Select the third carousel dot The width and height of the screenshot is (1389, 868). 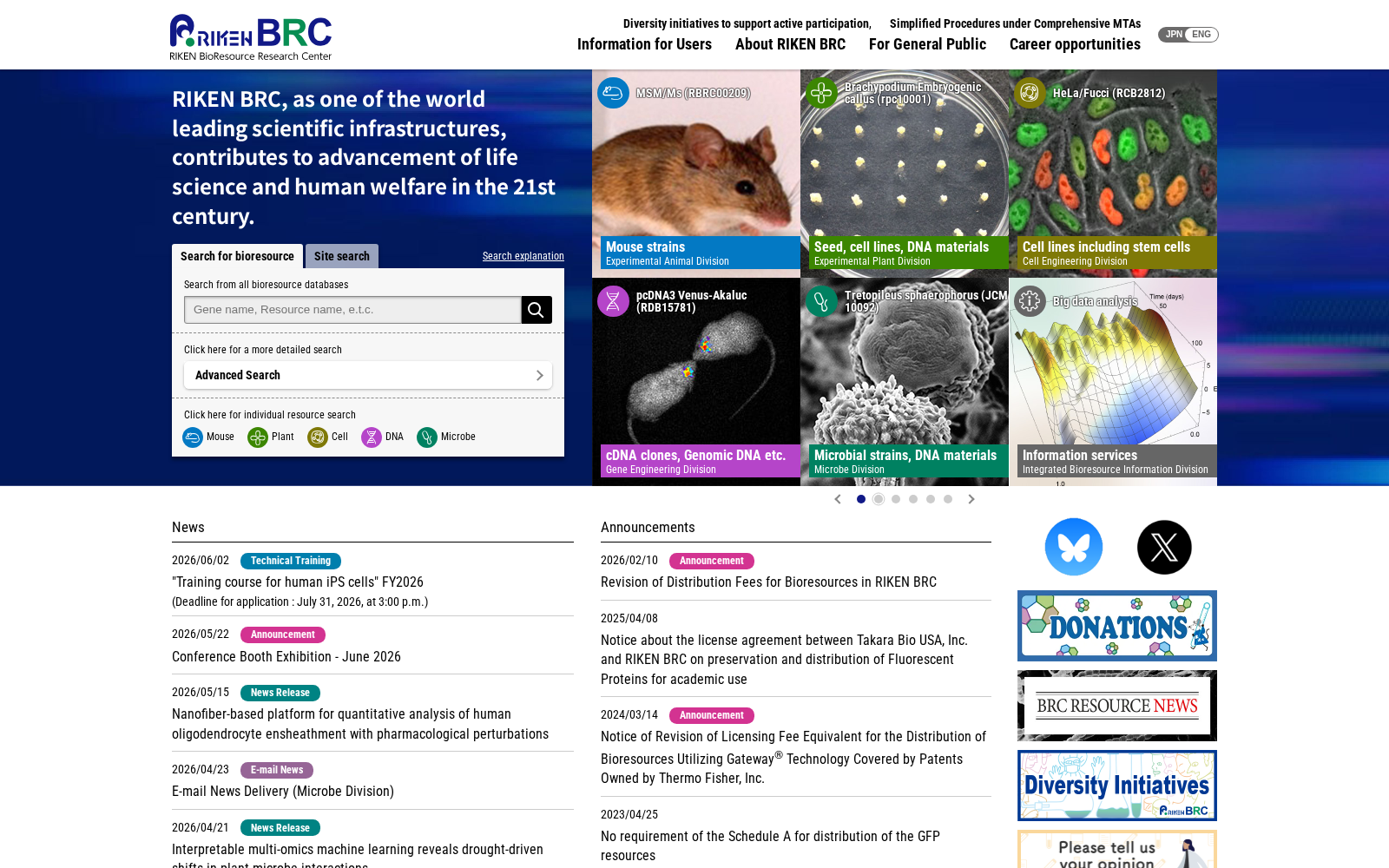point(896,499)
